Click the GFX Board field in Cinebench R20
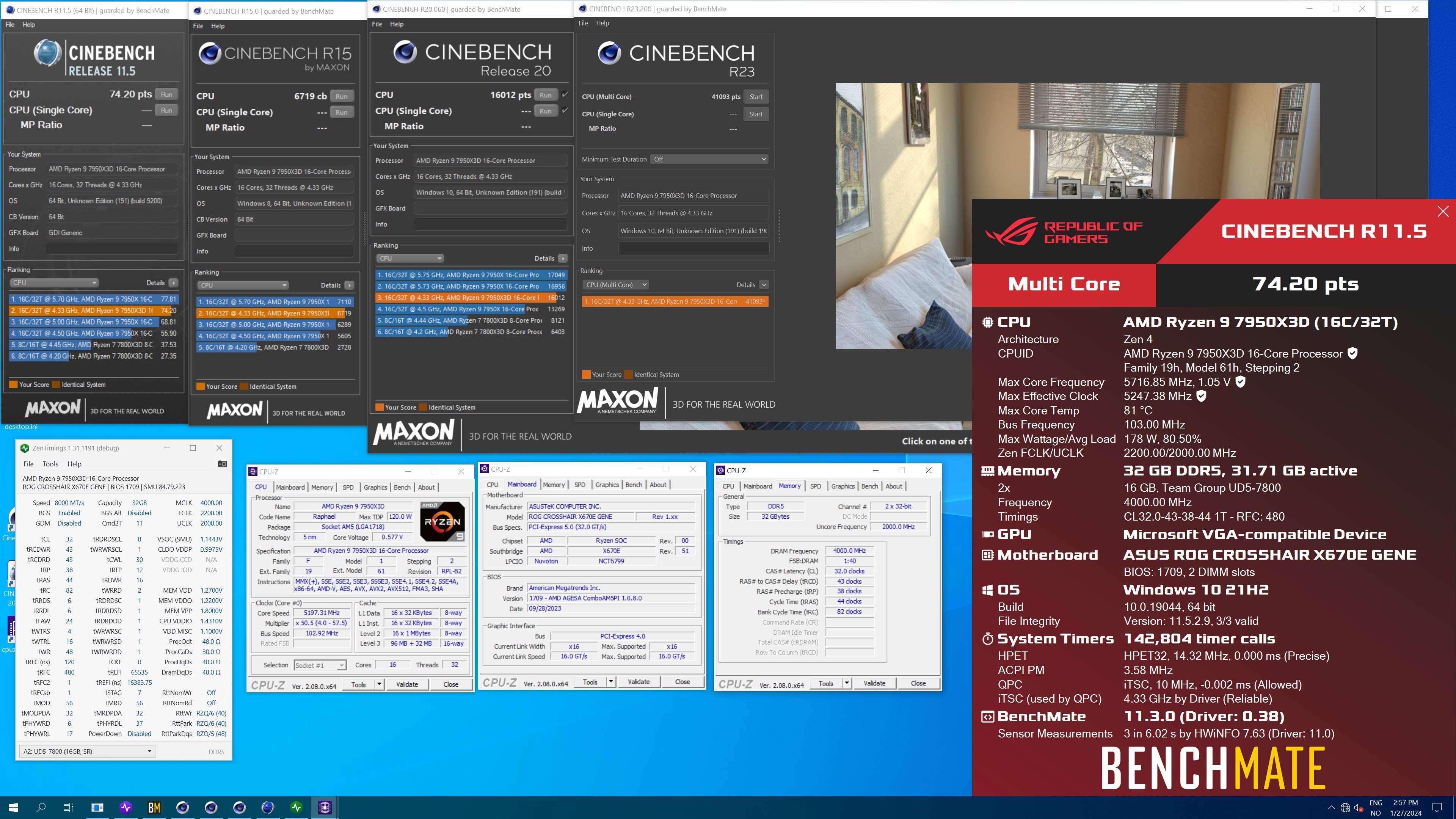This screenshot has width=1456, height=819. (x=490, y=208)
